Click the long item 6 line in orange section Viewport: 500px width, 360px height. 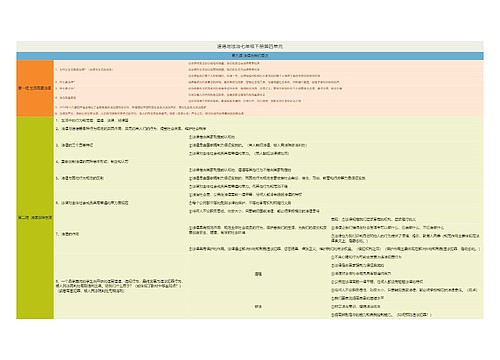149,113
